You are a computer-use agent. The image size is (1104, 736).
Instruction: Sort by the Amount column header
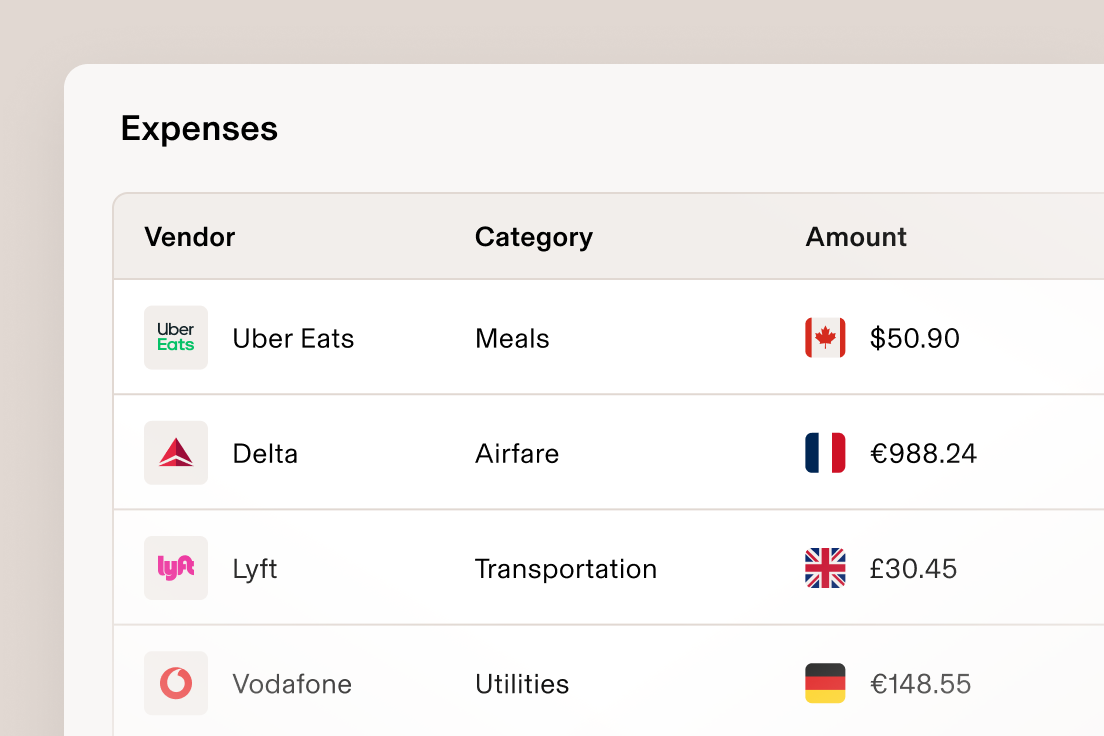tap(856, 237)
